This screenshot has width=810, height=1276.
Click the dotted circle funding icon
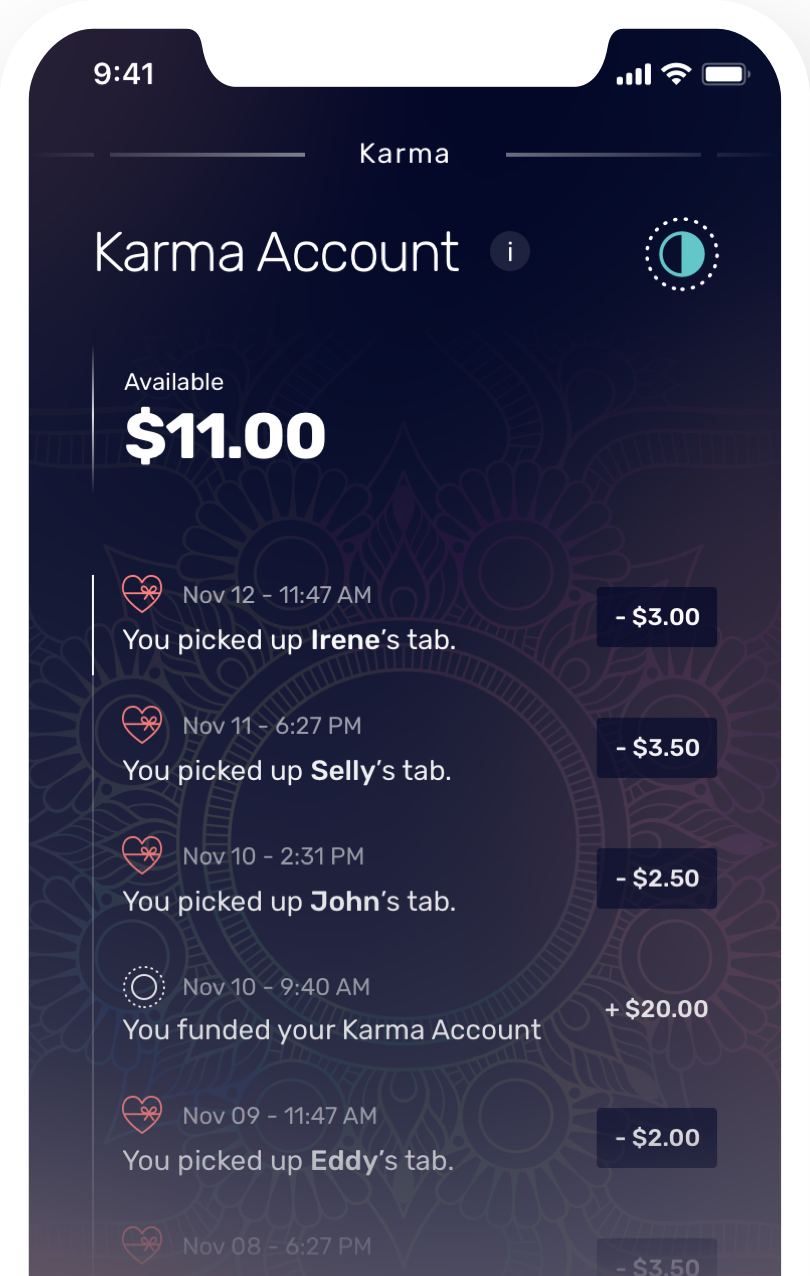143,987
